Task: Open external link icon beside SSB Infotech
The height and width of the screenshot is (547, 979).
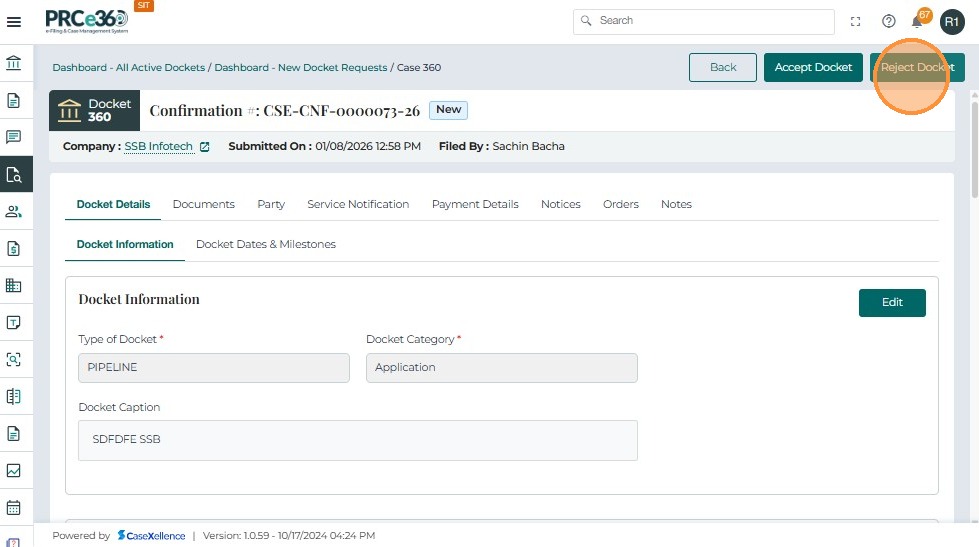Action: click(205, 147)
